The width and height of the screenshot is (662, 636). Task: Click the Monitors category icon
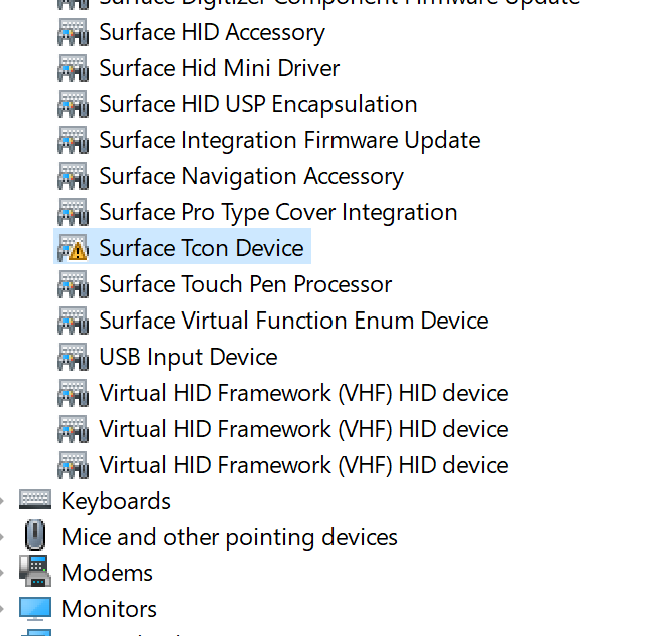click(35, 609)
